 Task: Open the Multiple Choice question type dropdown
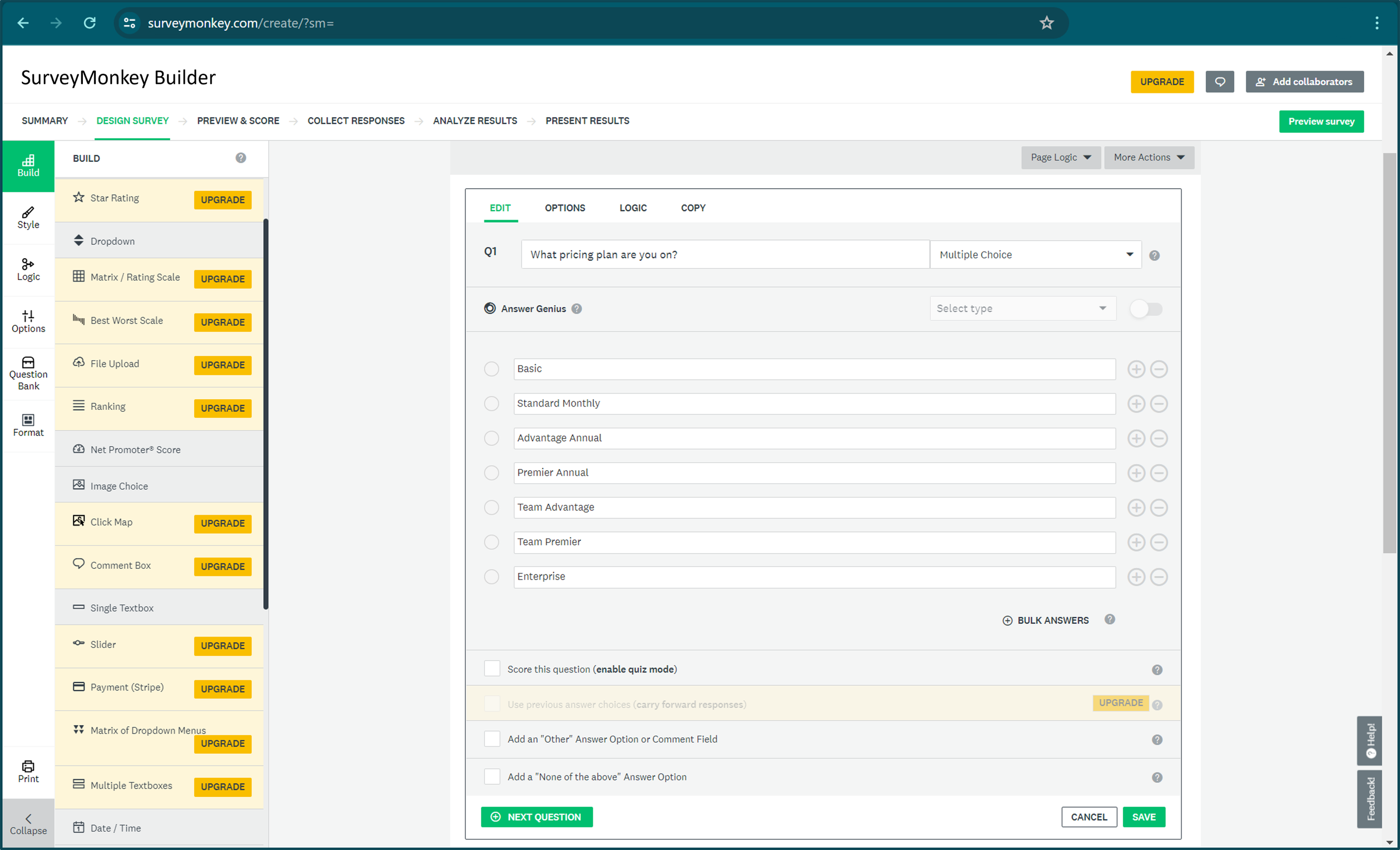[1035, 255]
